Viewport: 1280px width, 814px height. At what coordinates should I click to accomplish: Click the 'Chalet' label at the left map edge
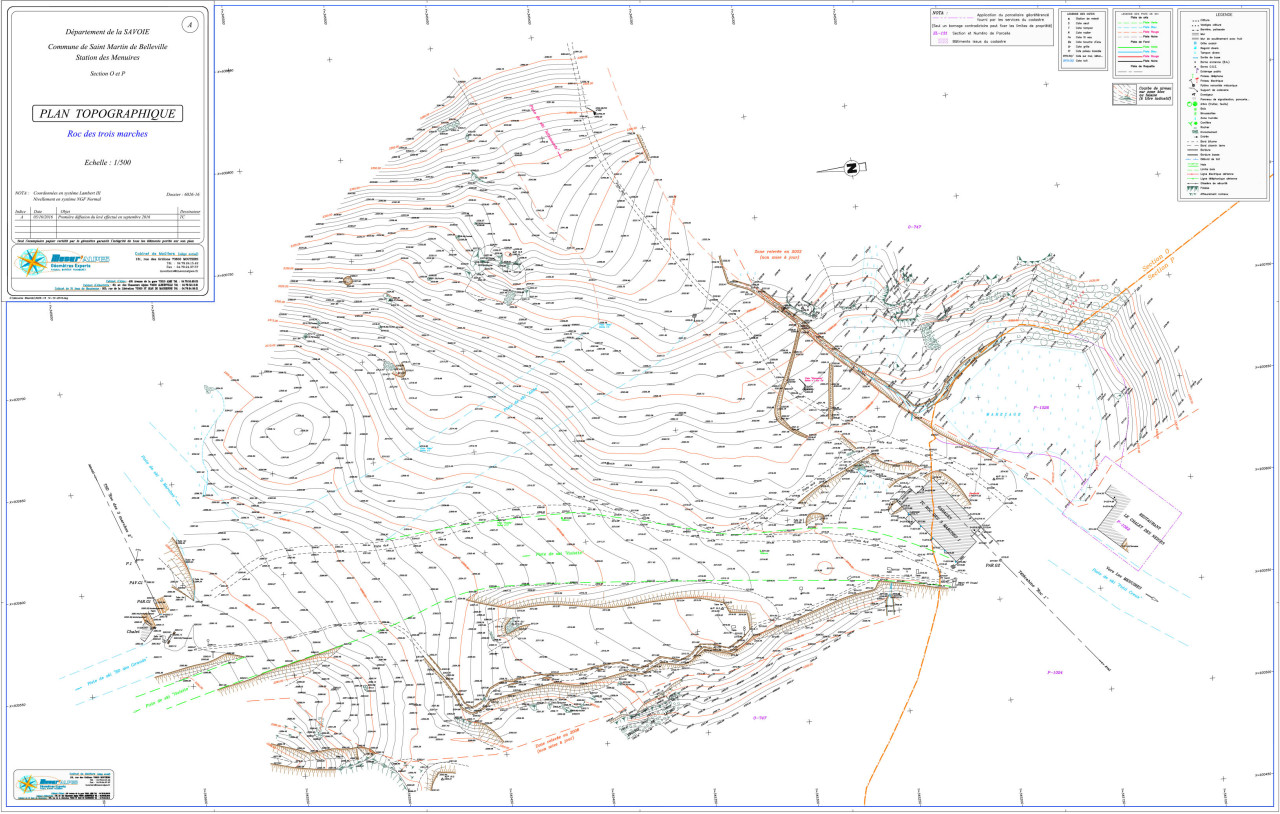point(133,632)
